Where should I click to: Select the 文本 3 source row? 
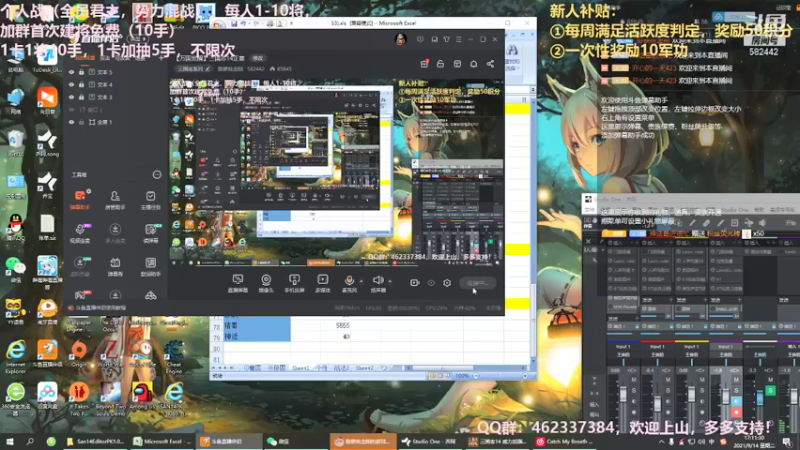click(x=116, y=97)
